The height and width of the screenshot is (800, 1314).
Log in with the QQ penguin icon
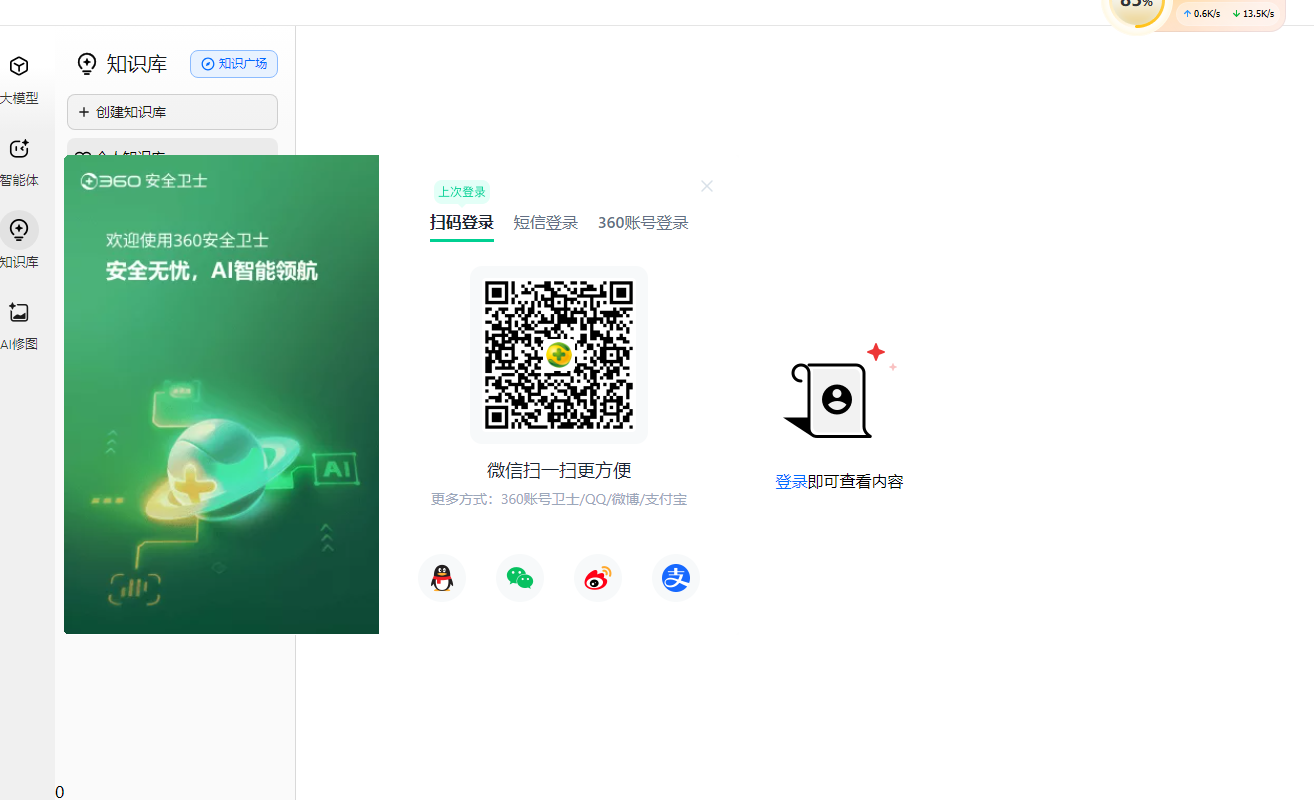coord(442,578)
